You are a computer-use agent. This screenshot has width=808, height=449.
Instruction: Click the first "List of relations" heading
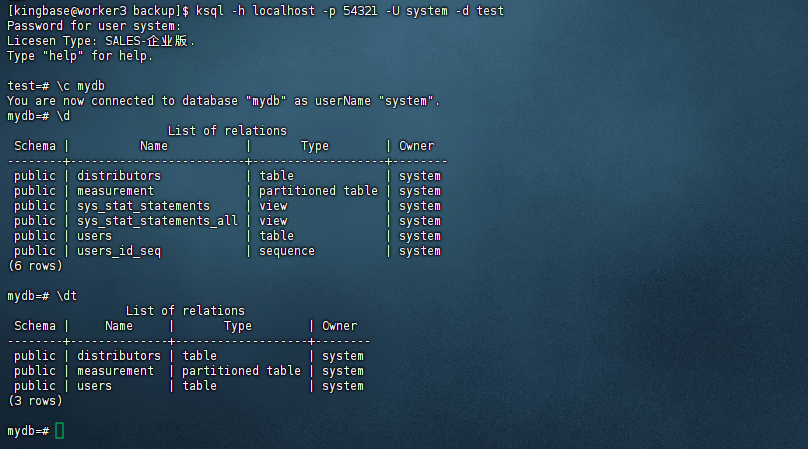[x=227, y=131]
